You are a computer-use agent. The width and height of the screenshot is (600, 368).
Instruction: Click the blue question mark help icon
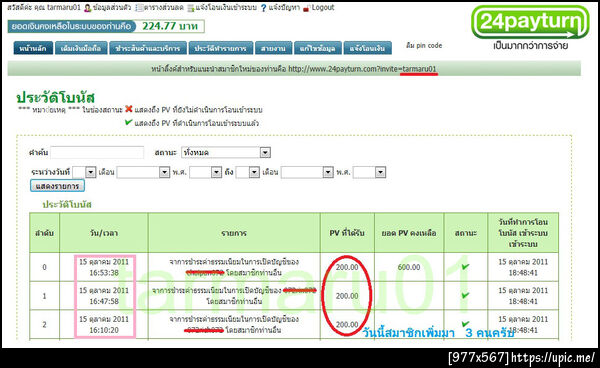click(x=263, y=8)
